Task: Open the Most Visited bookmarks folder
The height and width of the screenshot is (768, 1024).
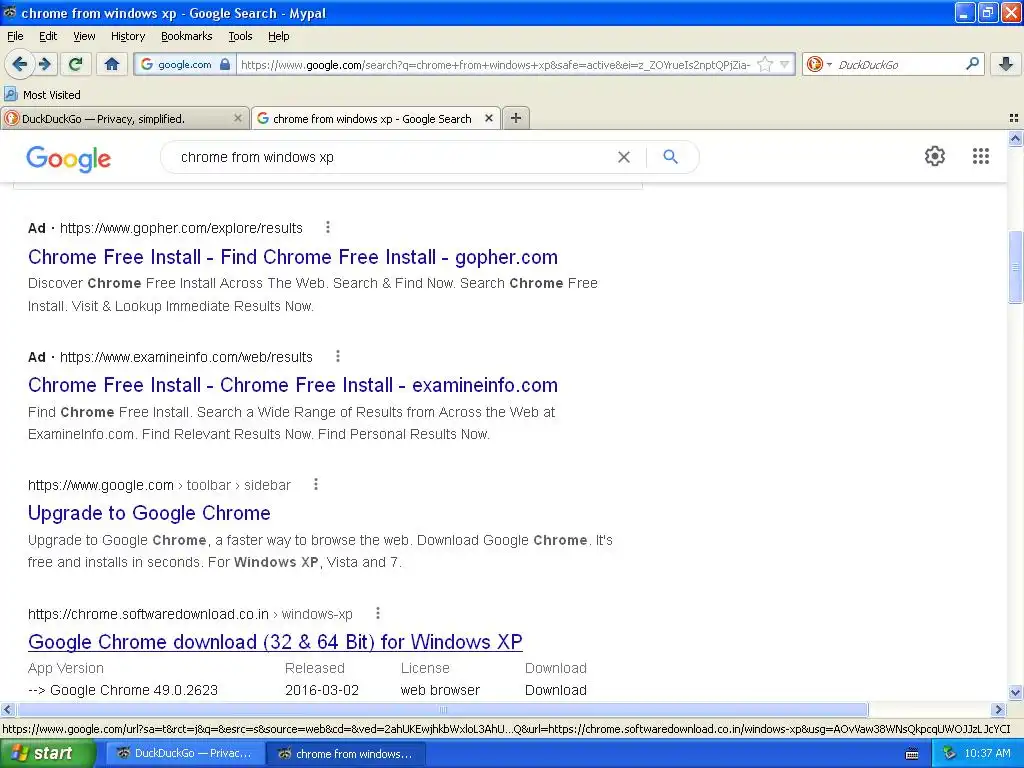Action: 42,95
